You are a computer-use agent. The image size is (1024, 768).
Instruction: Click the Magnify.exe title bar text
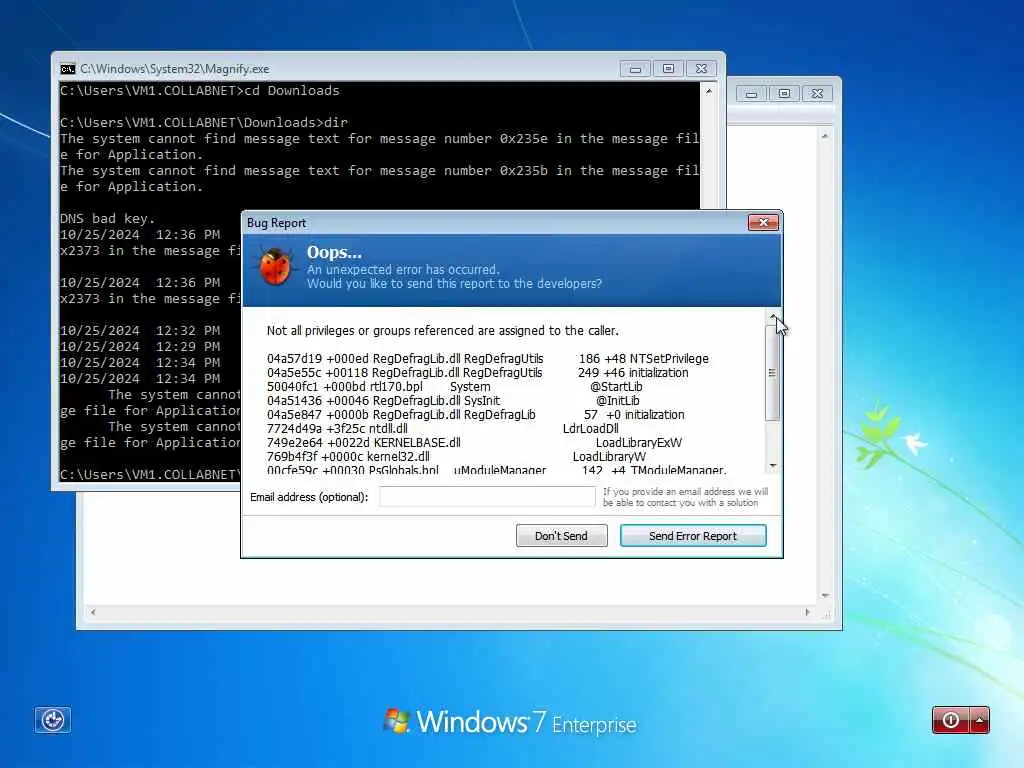click(x=174, y=69)
